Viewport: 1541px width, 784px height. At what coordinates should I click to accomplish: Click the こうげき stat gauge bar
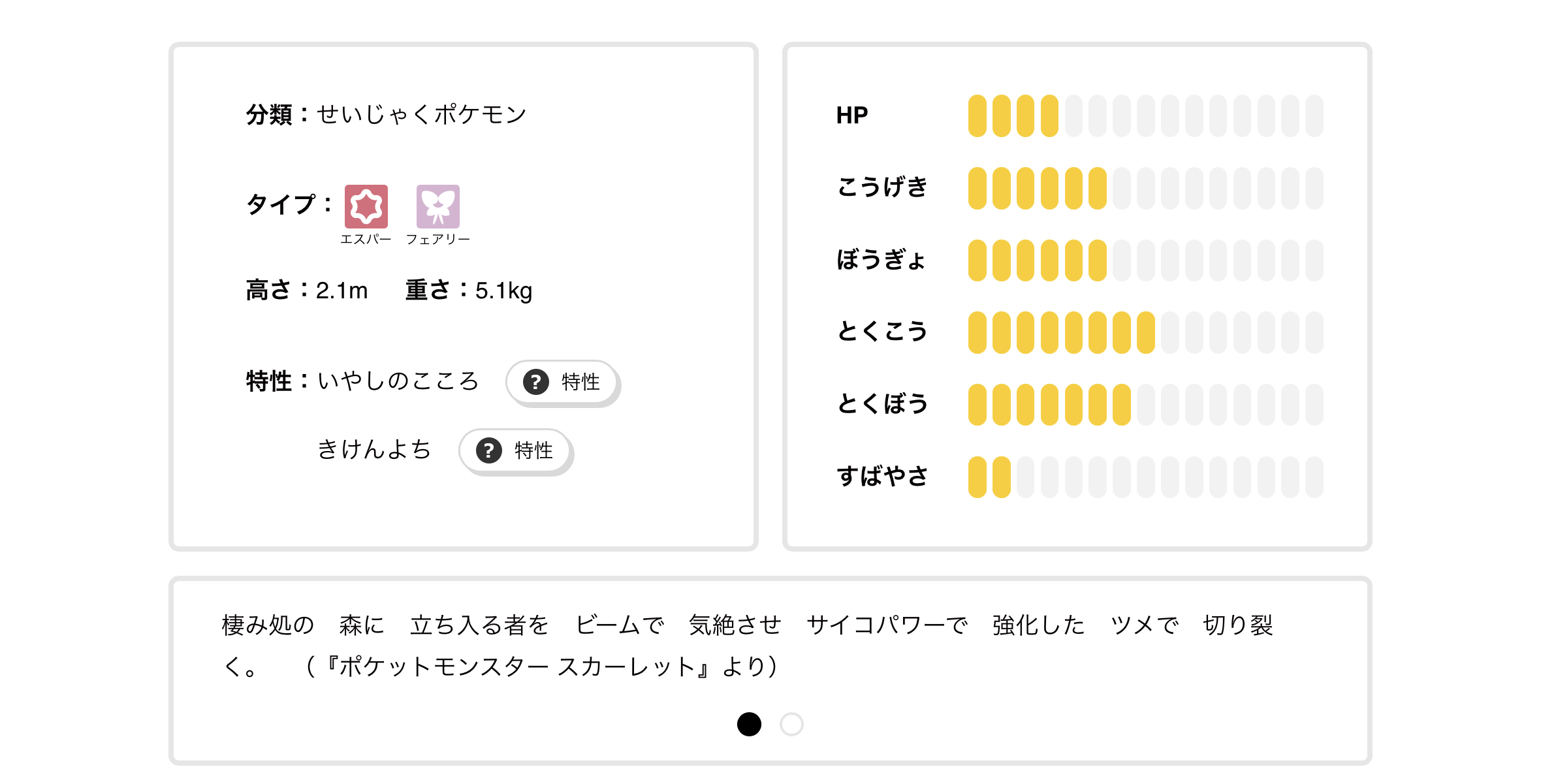[1145, 188]
